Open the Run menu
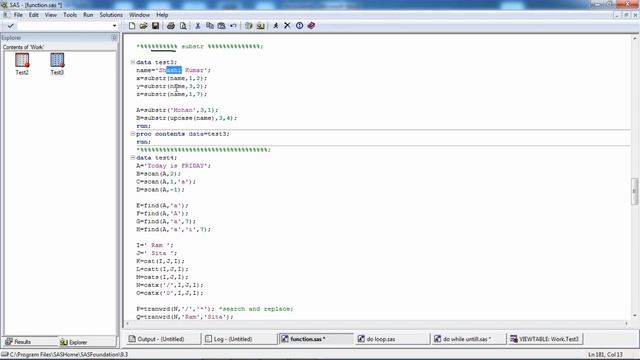Image resolution: width=640 pixels, height=360 pixels. (88, 15)
